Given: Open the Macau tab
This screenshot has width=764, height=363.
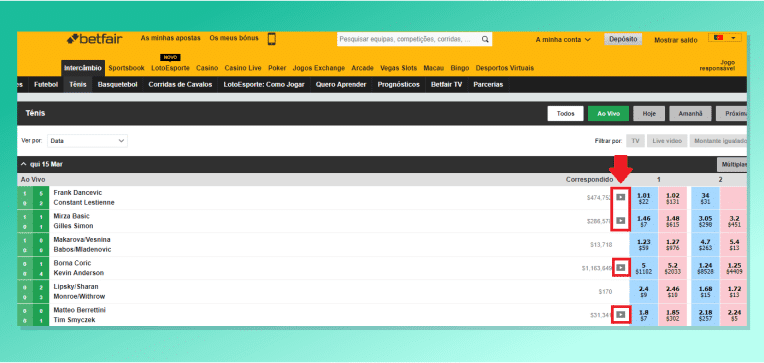Looking at the screenshot, I should 434,68.
